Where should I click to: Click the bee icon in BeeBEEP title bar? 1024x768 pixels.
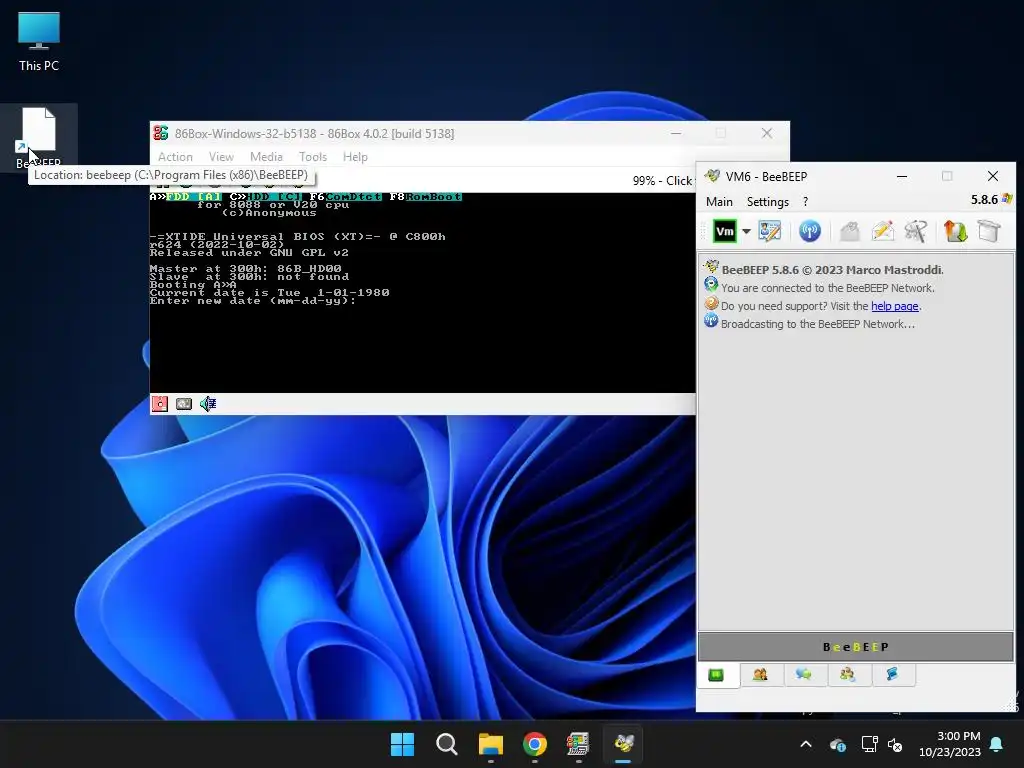coord(712,176)
